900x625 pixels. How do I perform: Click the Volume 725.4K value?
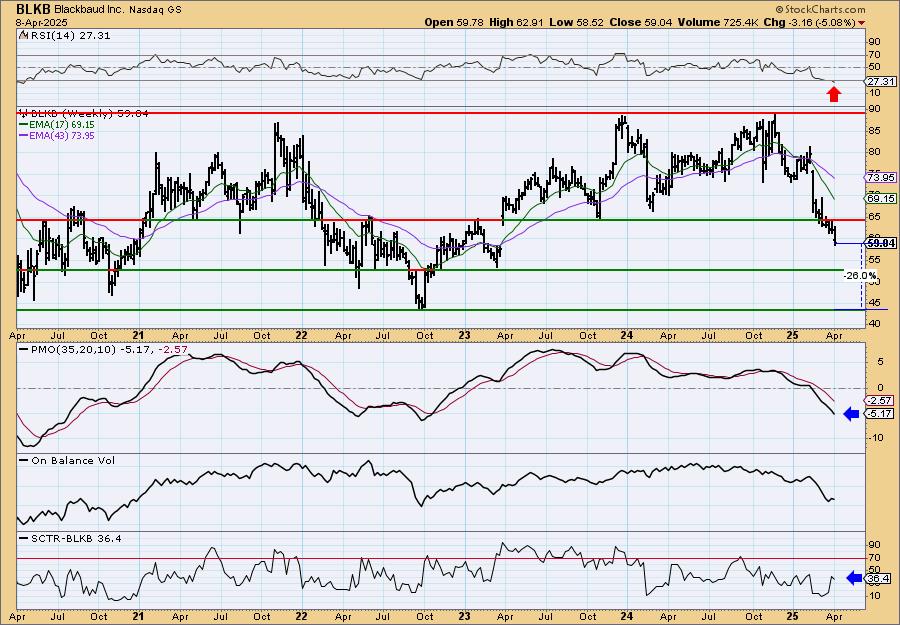tap(719, 22)
